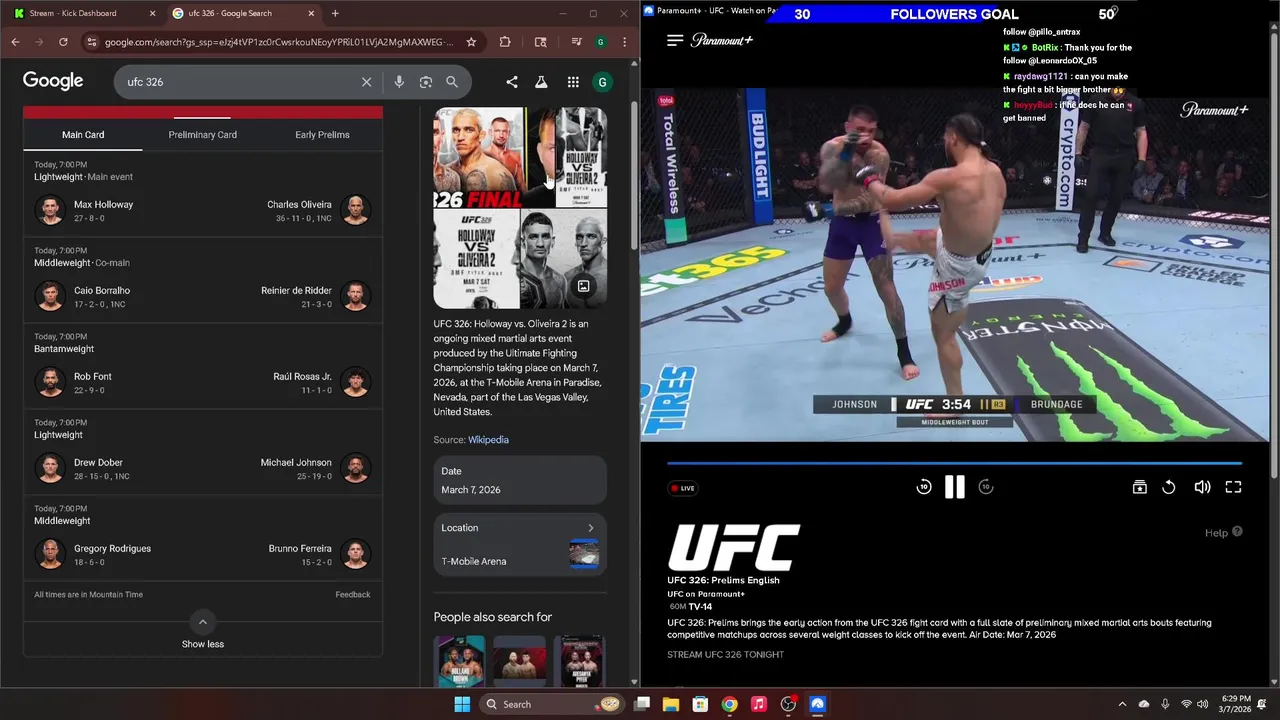Click the Chrome address bar URL
1280x720 pixels.
tap(279, 42)
